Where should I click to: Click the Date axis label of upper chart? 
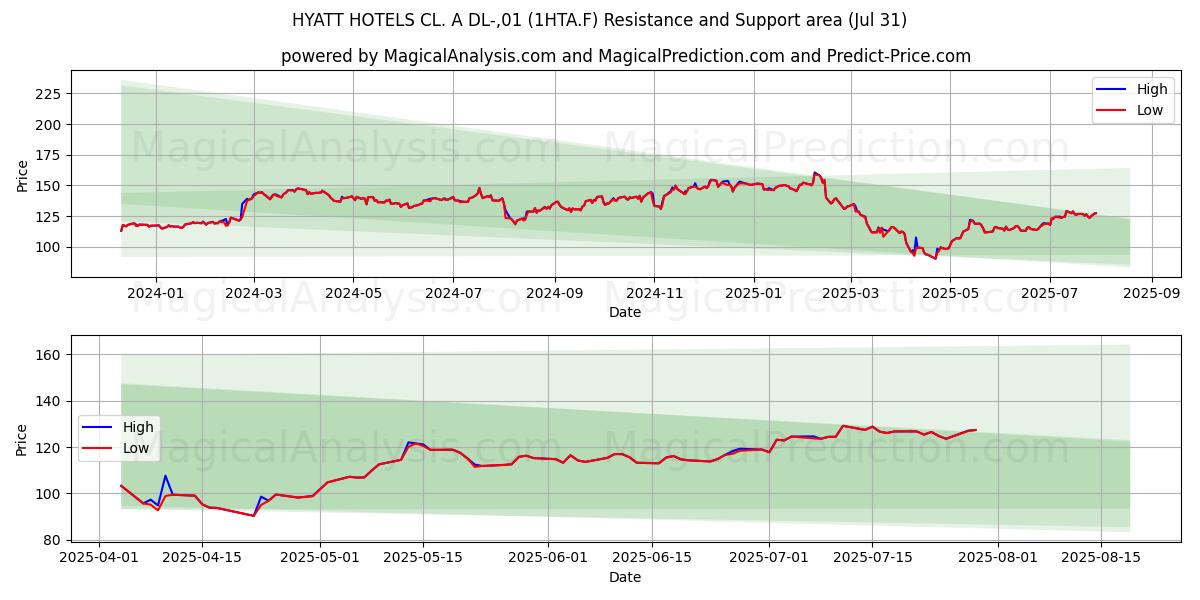(x=625, y=312)
